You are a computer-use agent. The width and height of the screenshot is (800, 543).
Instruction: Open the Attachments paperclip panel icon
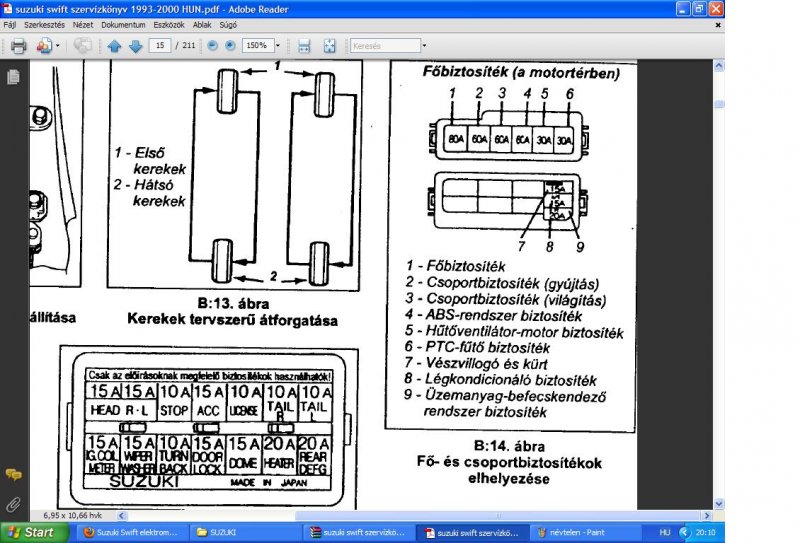click(x=14, y=504)
